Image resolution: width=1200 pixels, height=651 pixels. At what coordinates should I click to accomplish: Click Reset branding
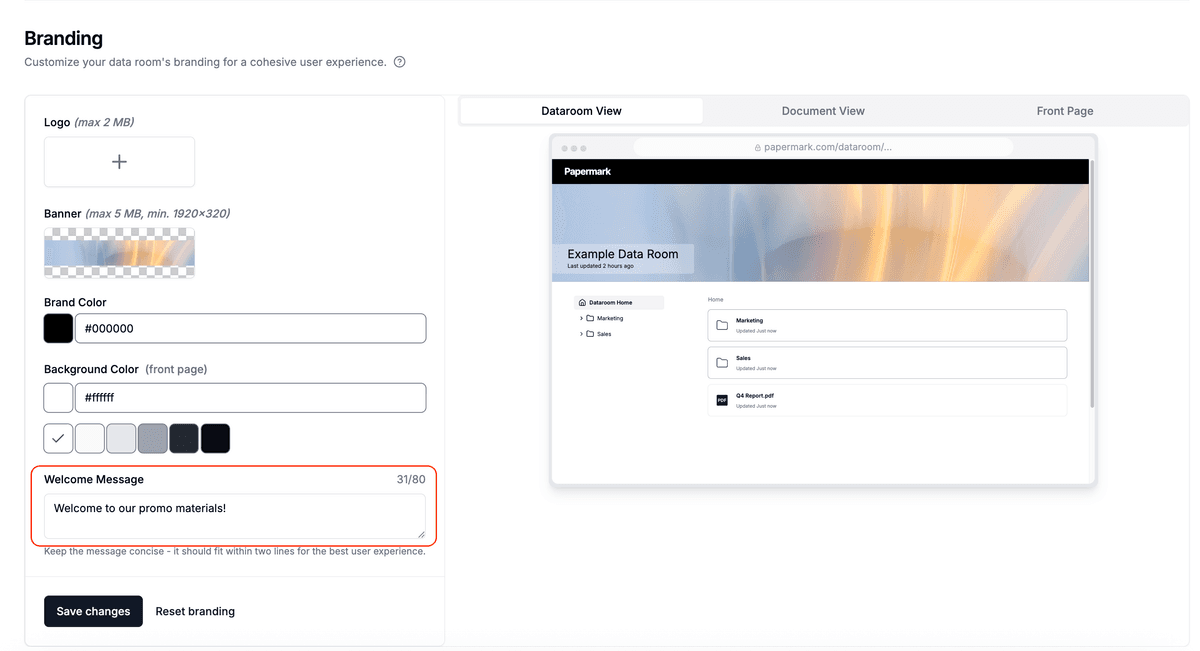pyautogui.click(x=195, y=611)
